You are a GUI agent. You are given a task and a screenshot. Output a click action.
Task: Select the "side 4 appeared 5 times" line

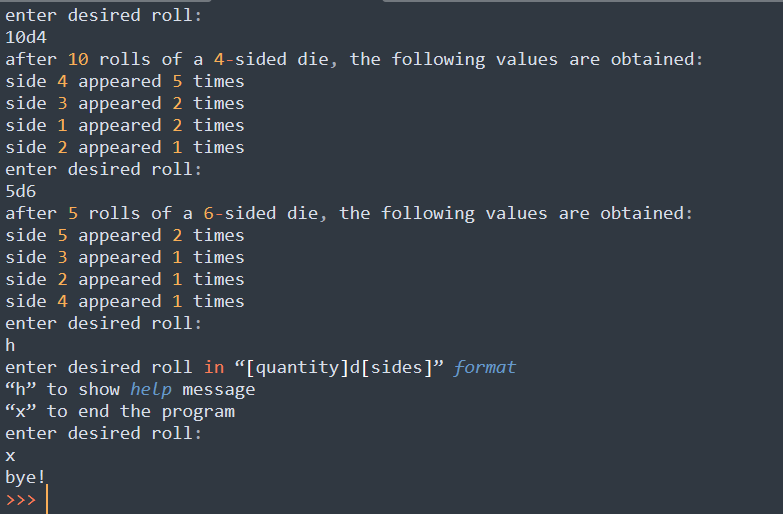click(124, 81)
